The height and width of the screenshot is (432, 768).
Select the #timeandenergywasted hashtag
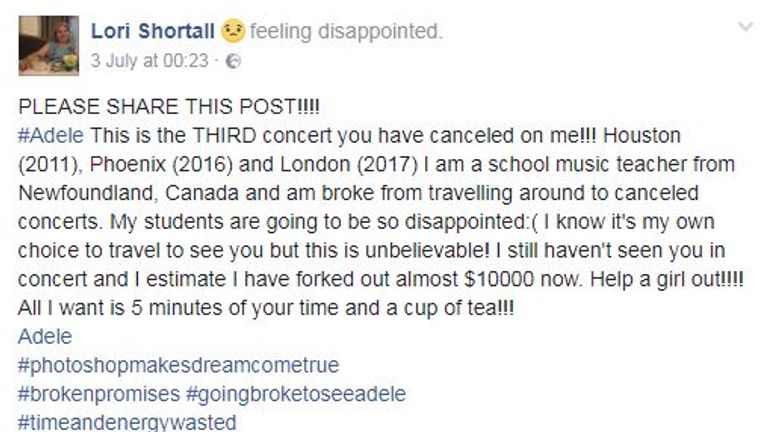point(127,422)
